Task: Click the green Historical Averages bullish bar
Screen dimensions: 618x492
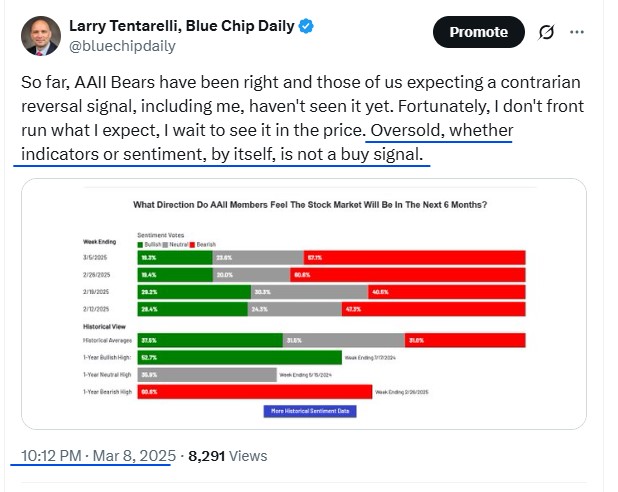Action: (x=210, y=340)
